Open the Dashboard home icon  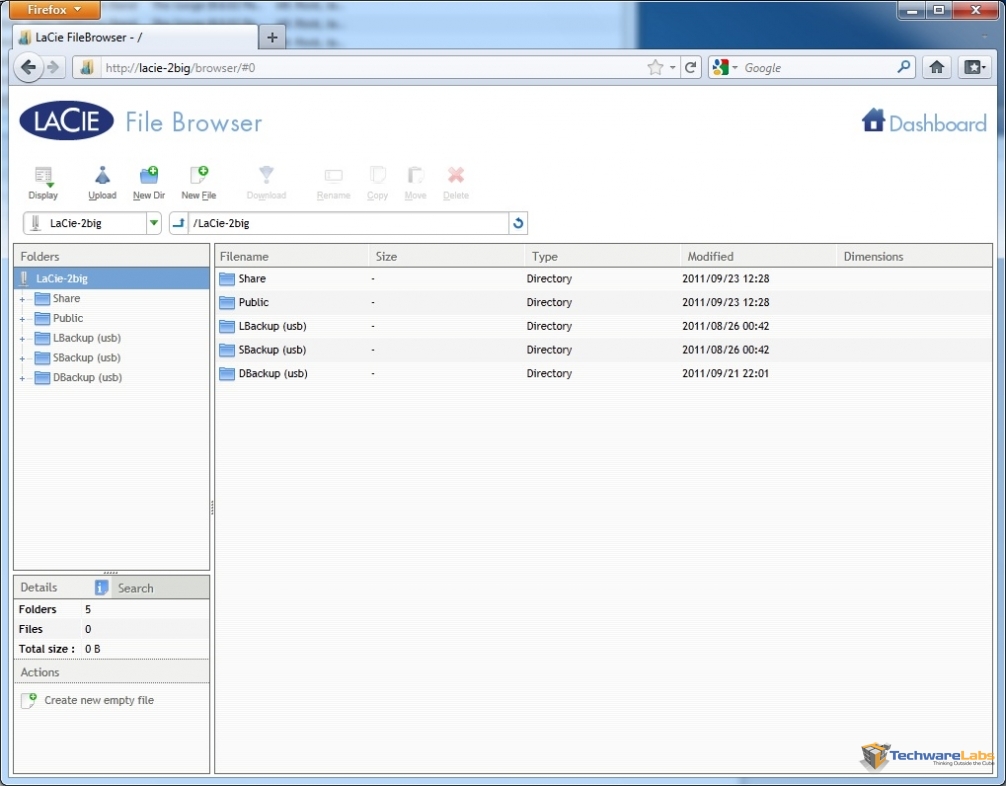pos(873,120)
